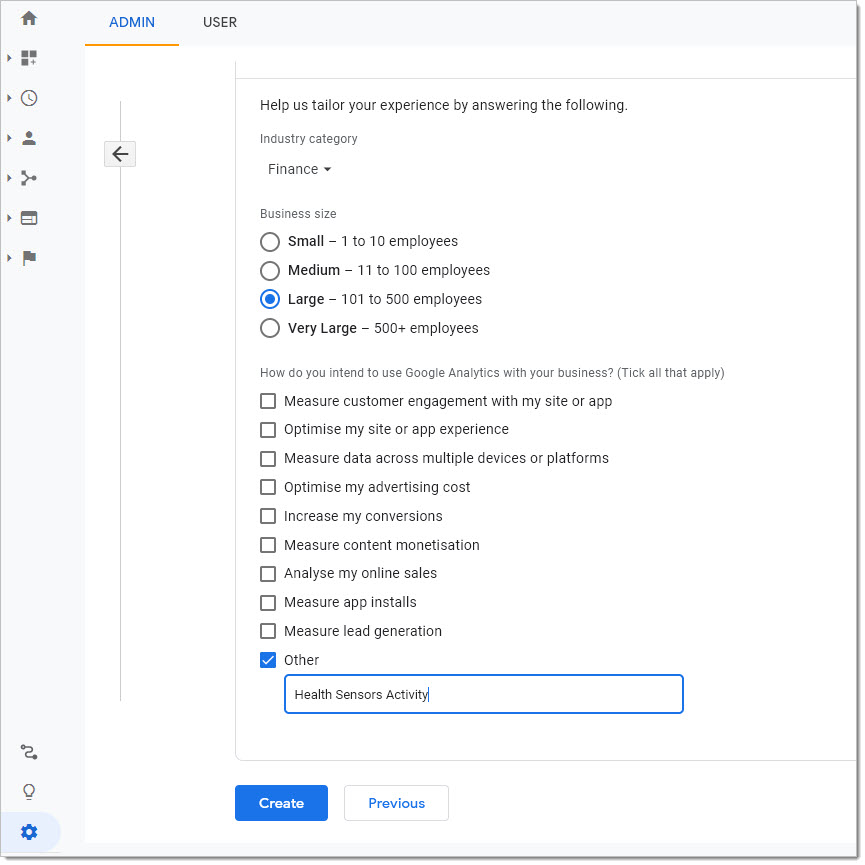
Task: Open the Acquisition branching arrows icon
Action: (x=29, y=178)
